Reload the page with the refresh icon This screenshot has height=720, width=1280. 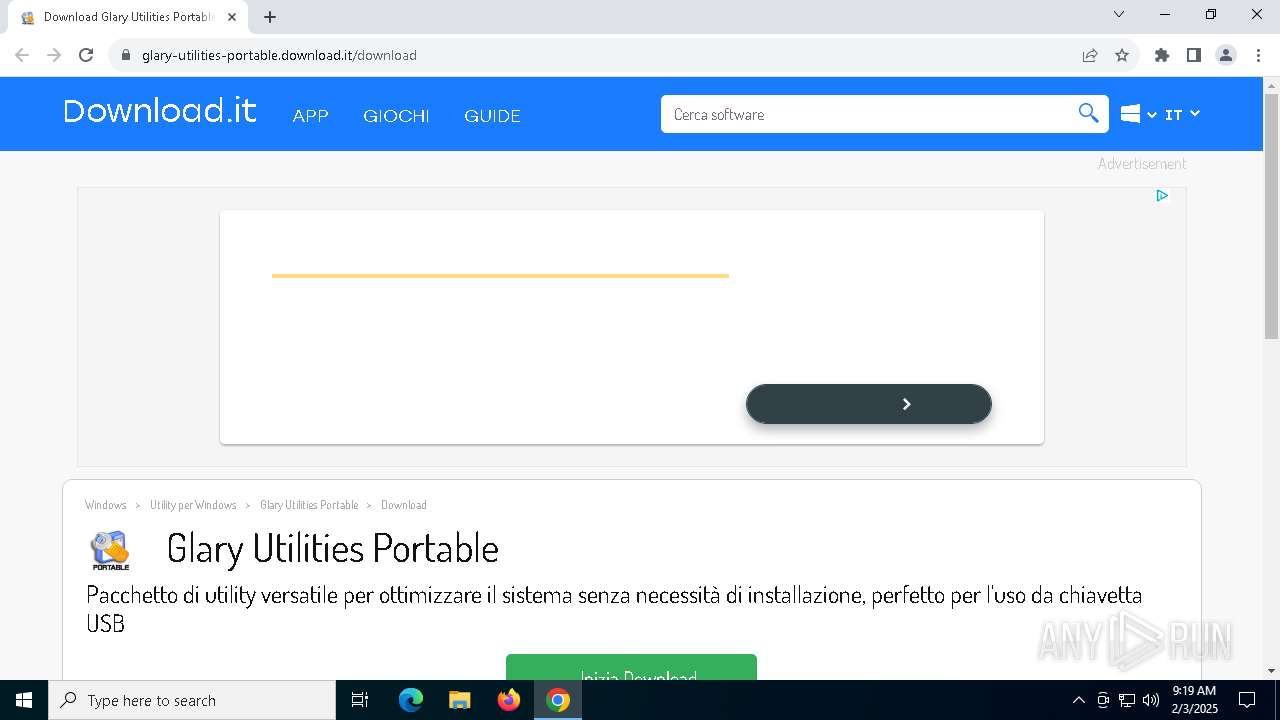86,55
